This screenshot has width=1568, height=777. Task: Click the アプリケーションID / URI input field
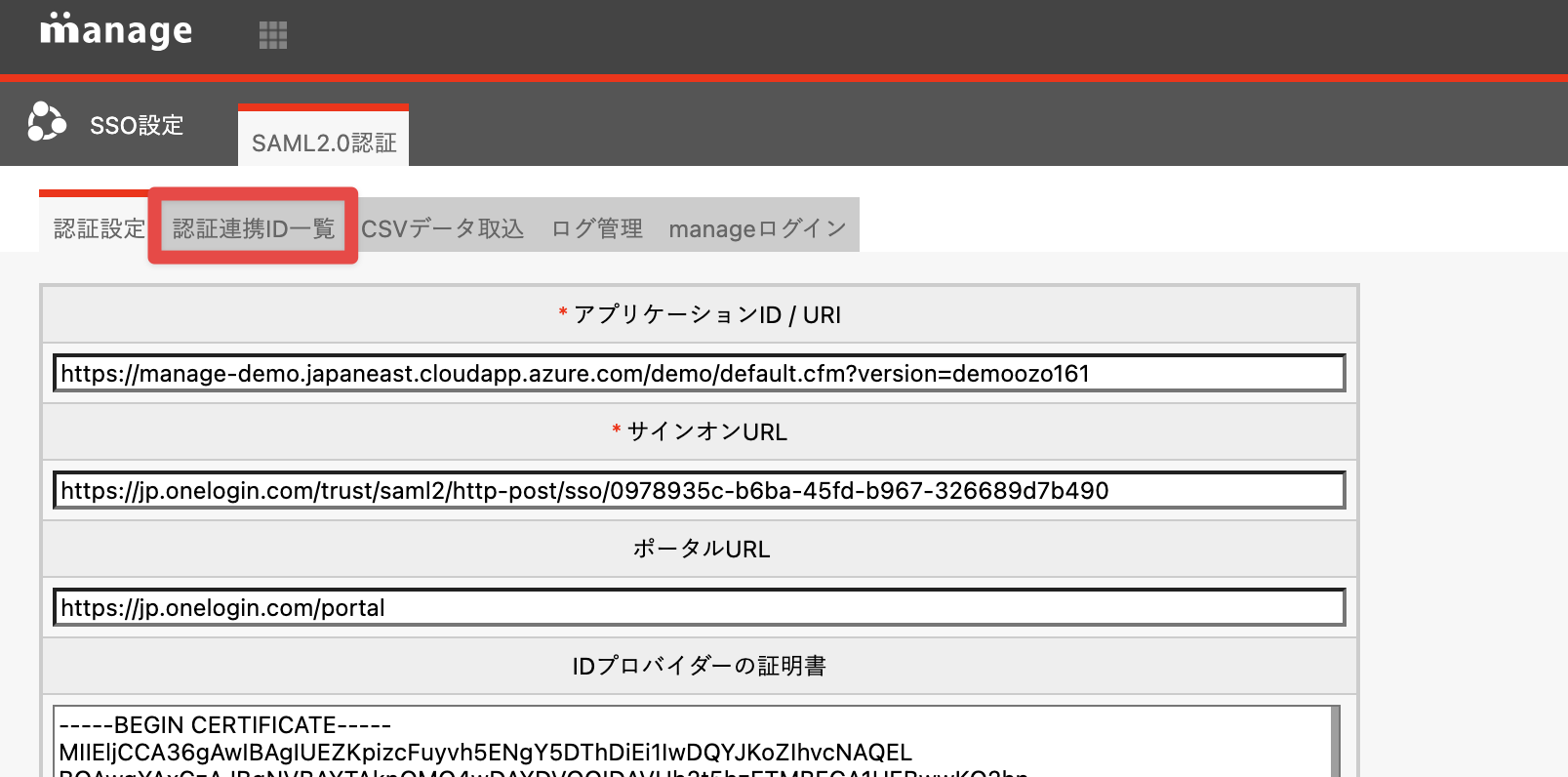[x=700, y=373]
